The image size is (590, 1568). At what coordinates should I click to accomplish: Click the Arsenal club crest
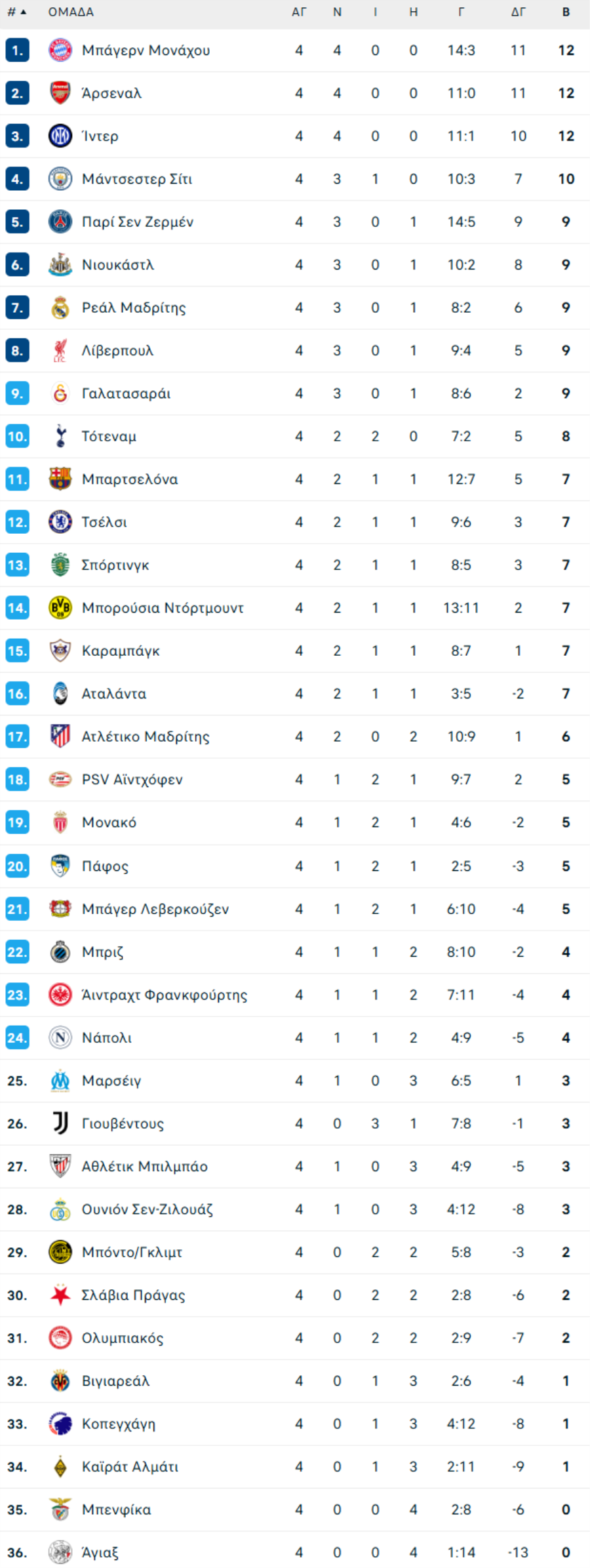coord(60,93)
